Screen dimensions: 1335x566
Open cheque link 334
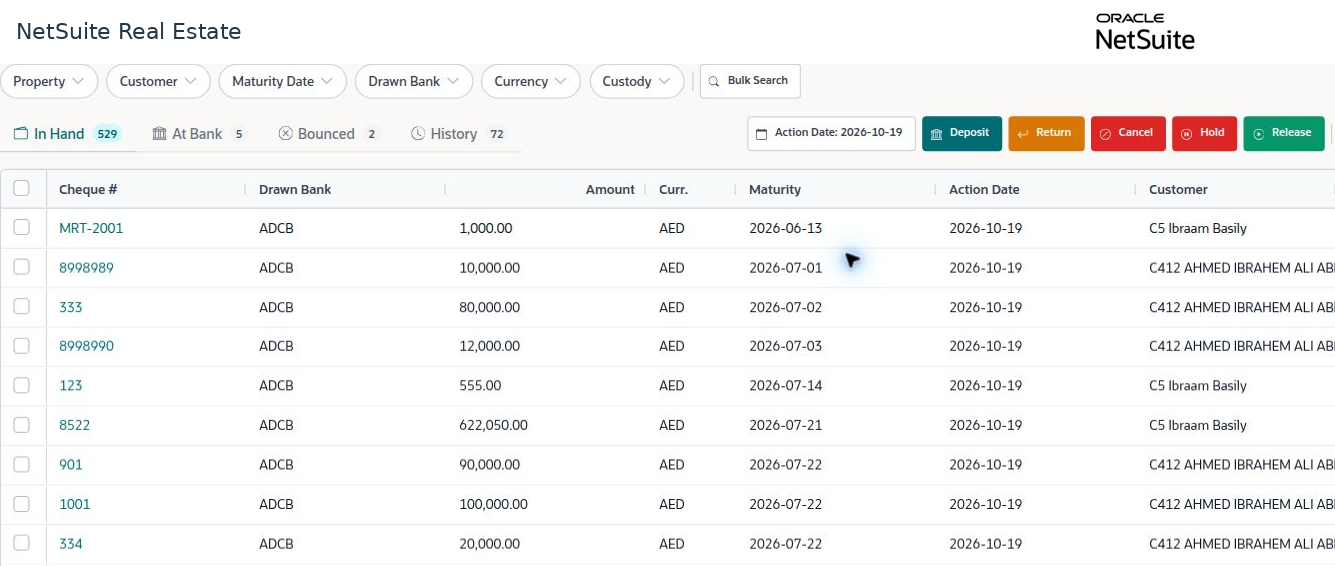[71, 544]
